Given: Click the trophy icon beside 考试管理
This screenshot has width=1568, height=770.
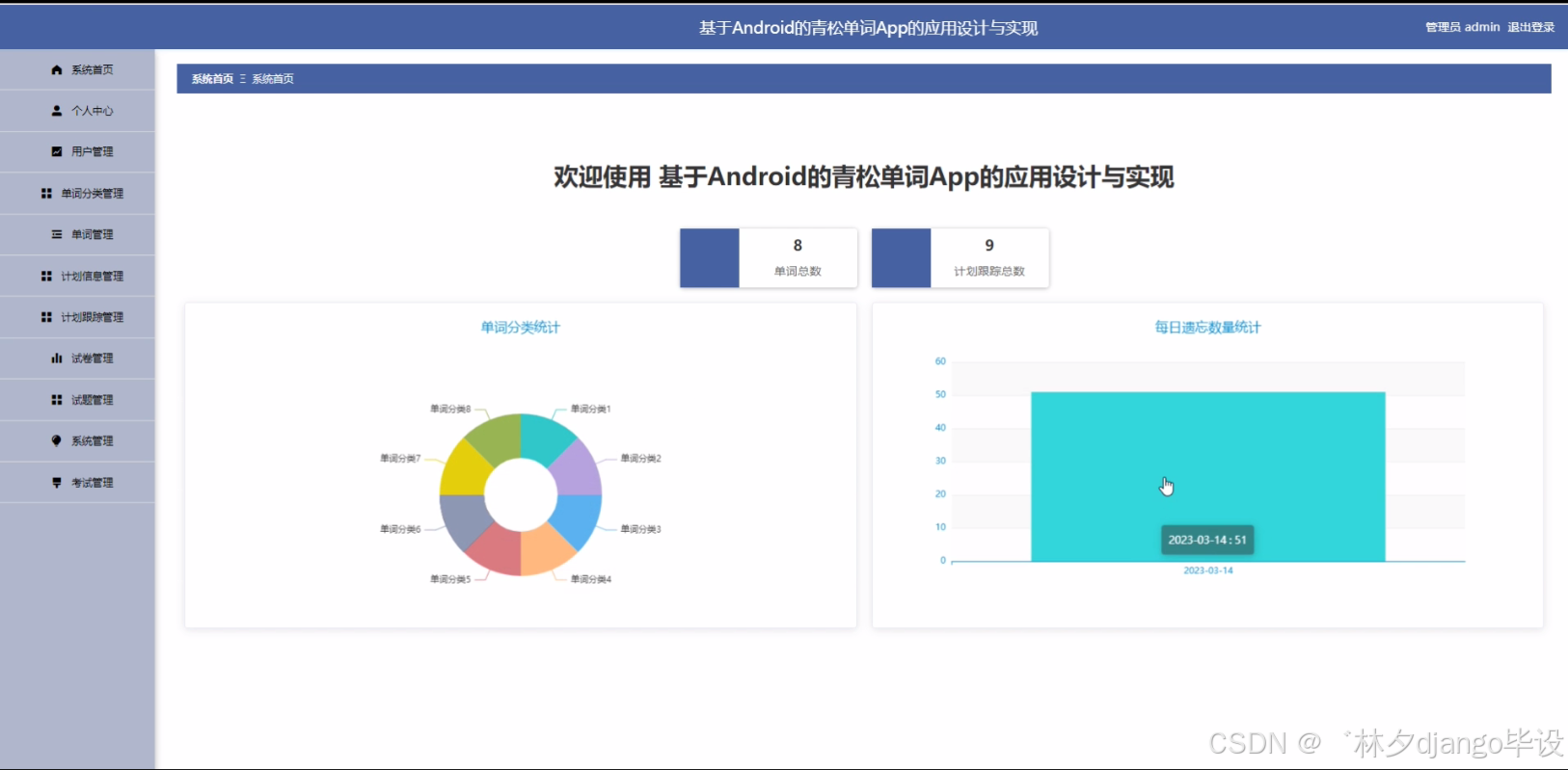Looking at the screenshot, I should 57,483.
